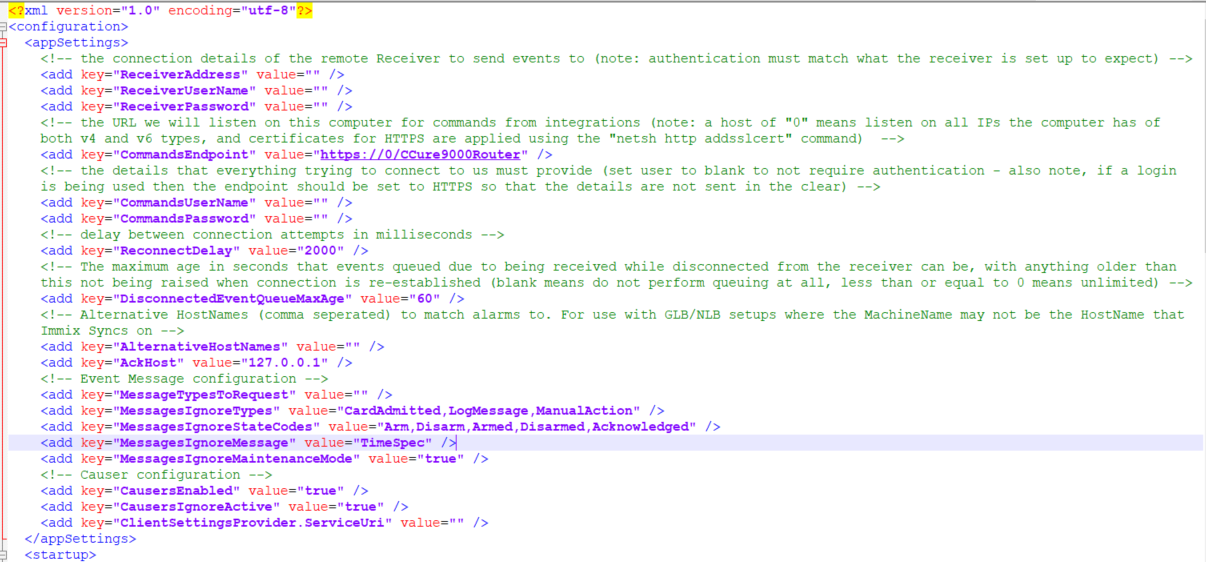
Task: Open the https://0/CCure9000Router link
Action: pos(420,155)
